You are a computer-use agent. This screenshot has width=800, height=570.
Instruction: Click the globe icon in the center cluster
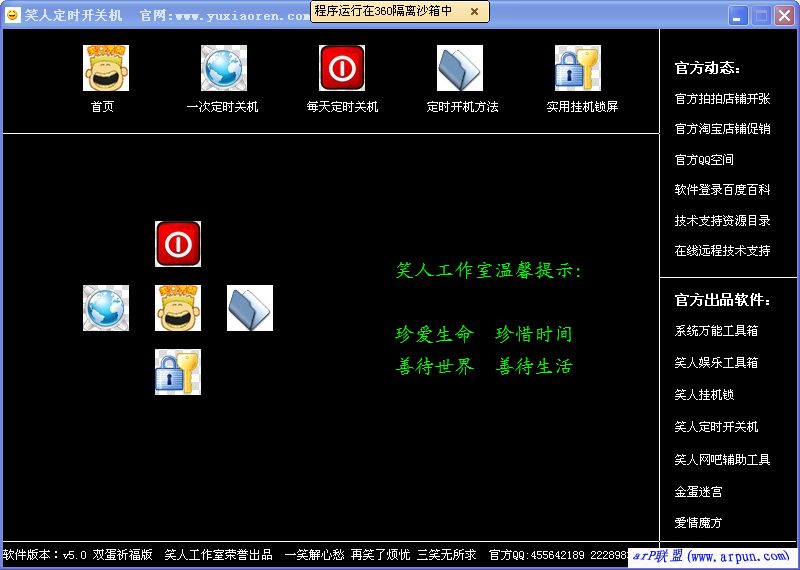pos(106,308)
